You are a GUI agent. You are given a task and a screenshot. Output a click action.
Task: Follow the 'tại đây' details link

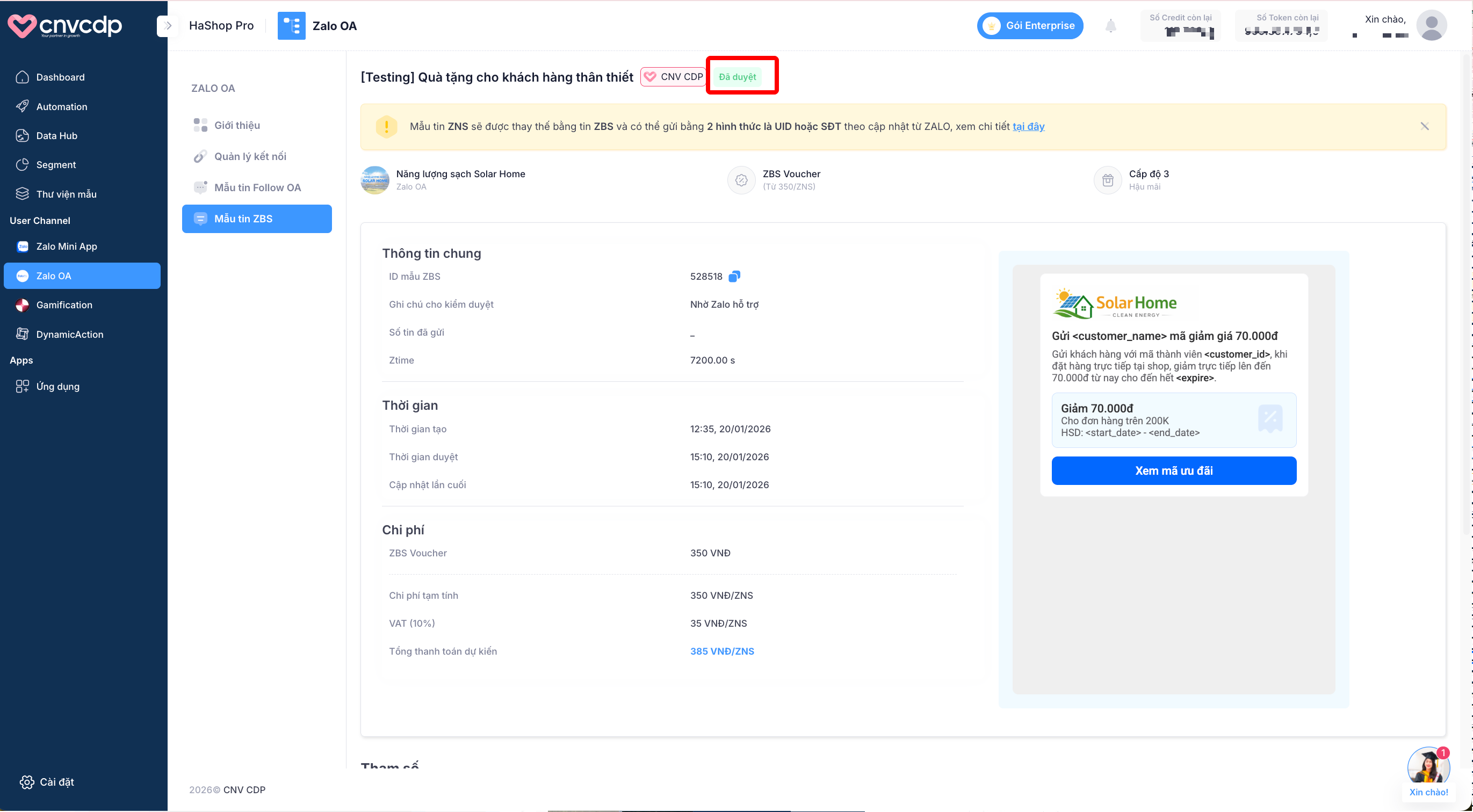(1028, 126)
